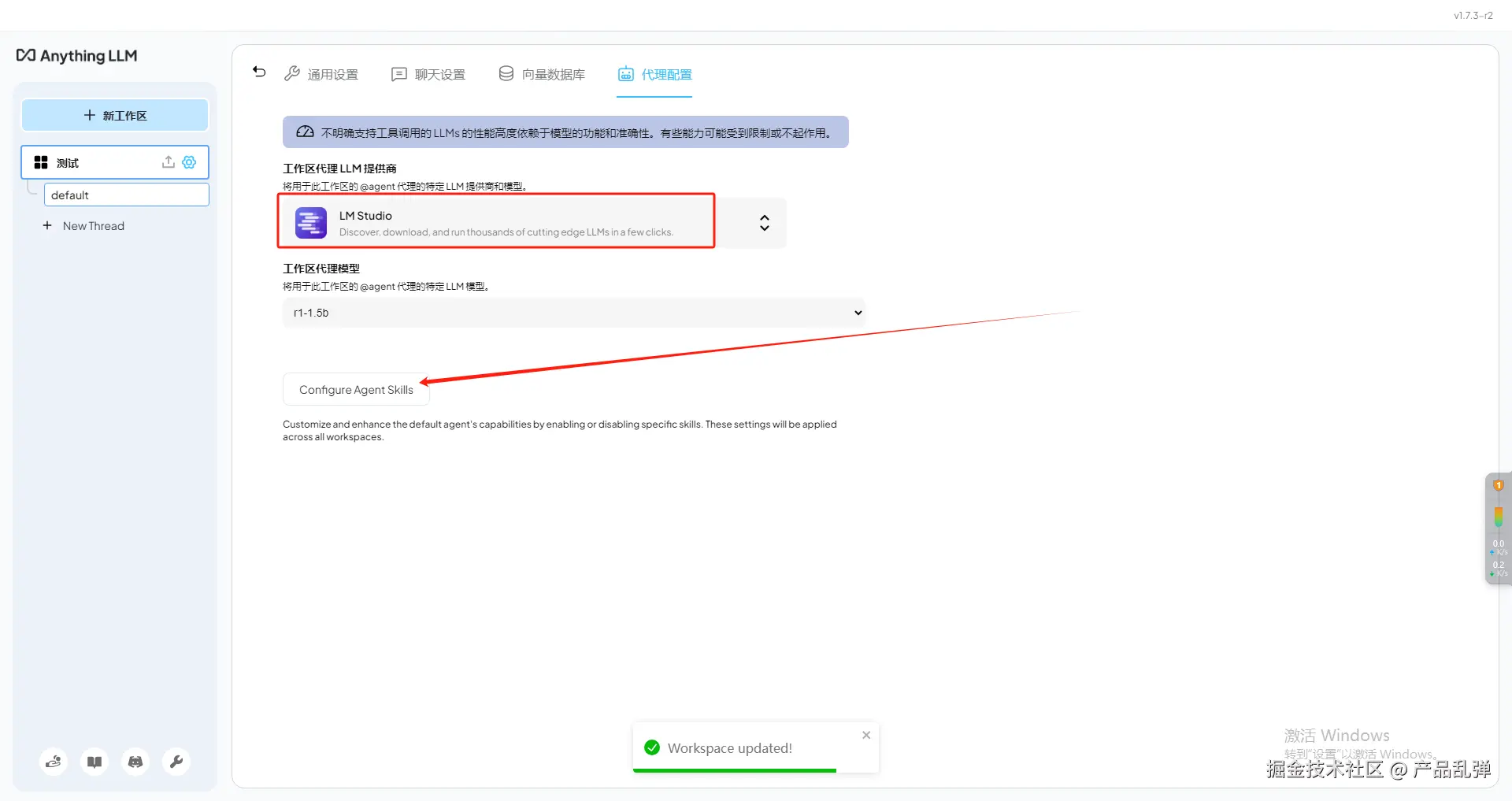Click the version label v1.7.3-r2

1473,15
